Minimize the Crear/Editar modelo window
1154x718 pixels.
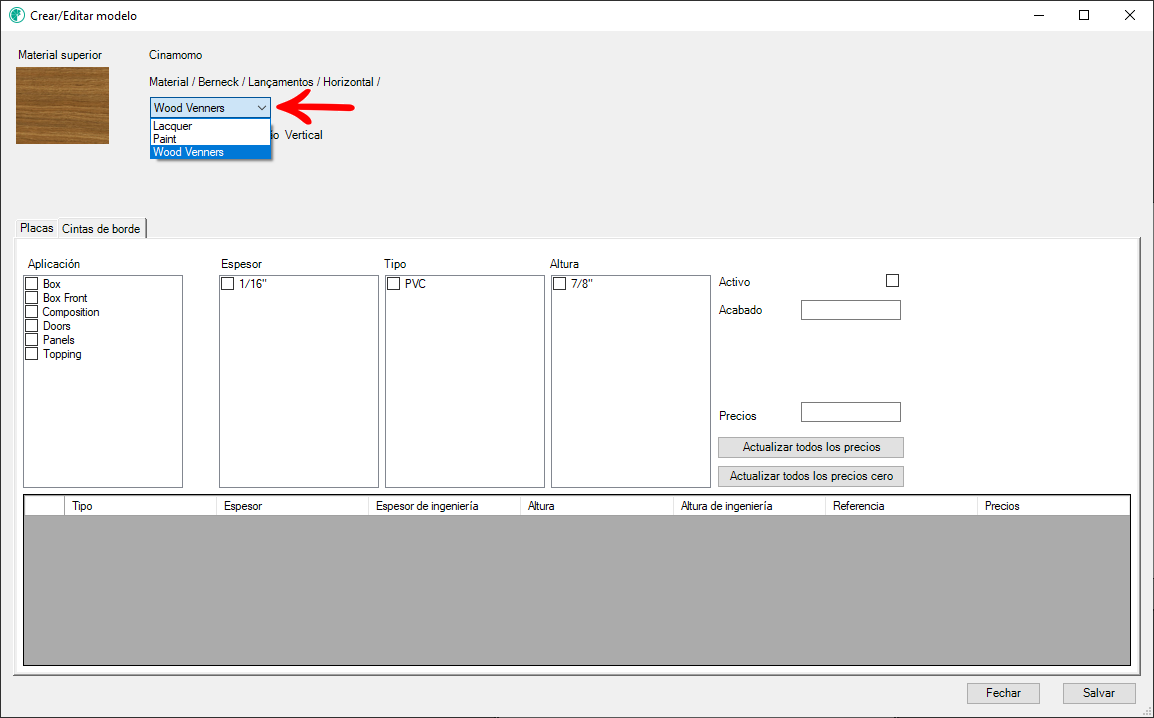[1038, 15]
